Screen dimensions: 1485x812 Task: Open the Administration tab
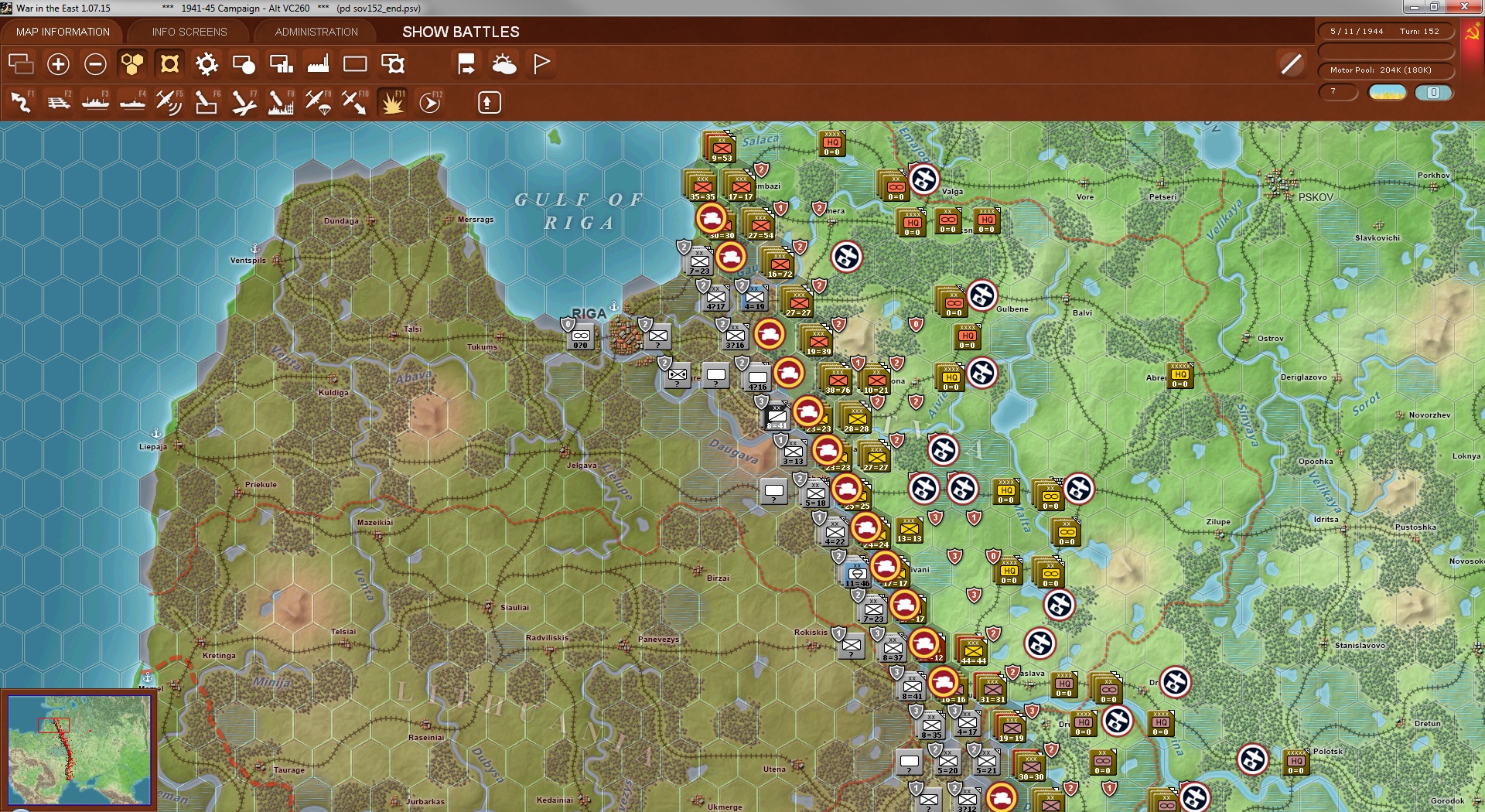(316, 32)
